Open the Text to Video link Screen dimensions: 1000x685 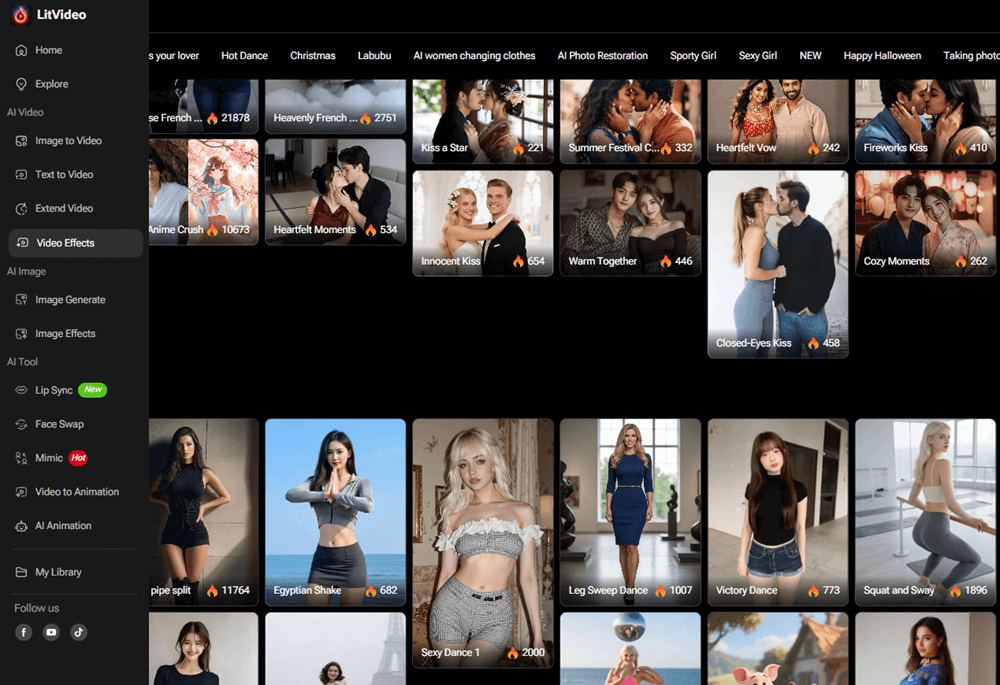point(64,175)
